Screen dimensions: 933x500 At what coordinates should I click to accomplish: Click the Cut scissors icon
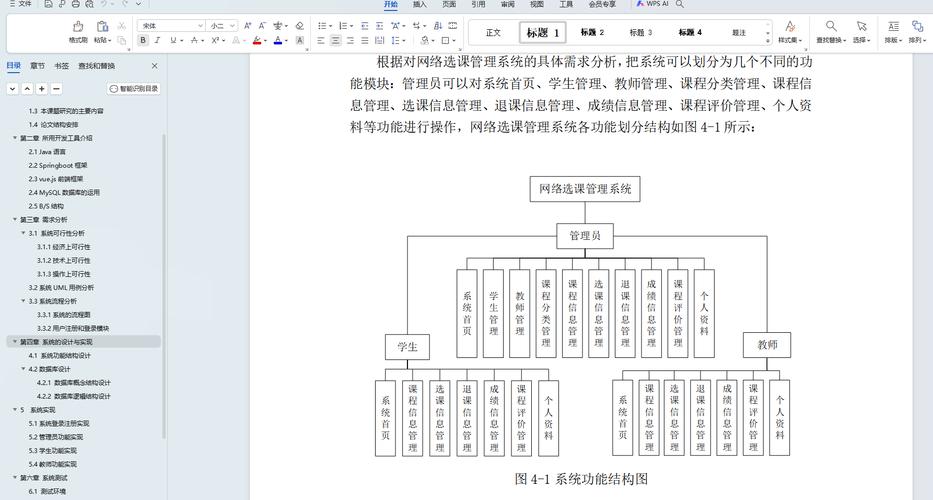(122, 26)
